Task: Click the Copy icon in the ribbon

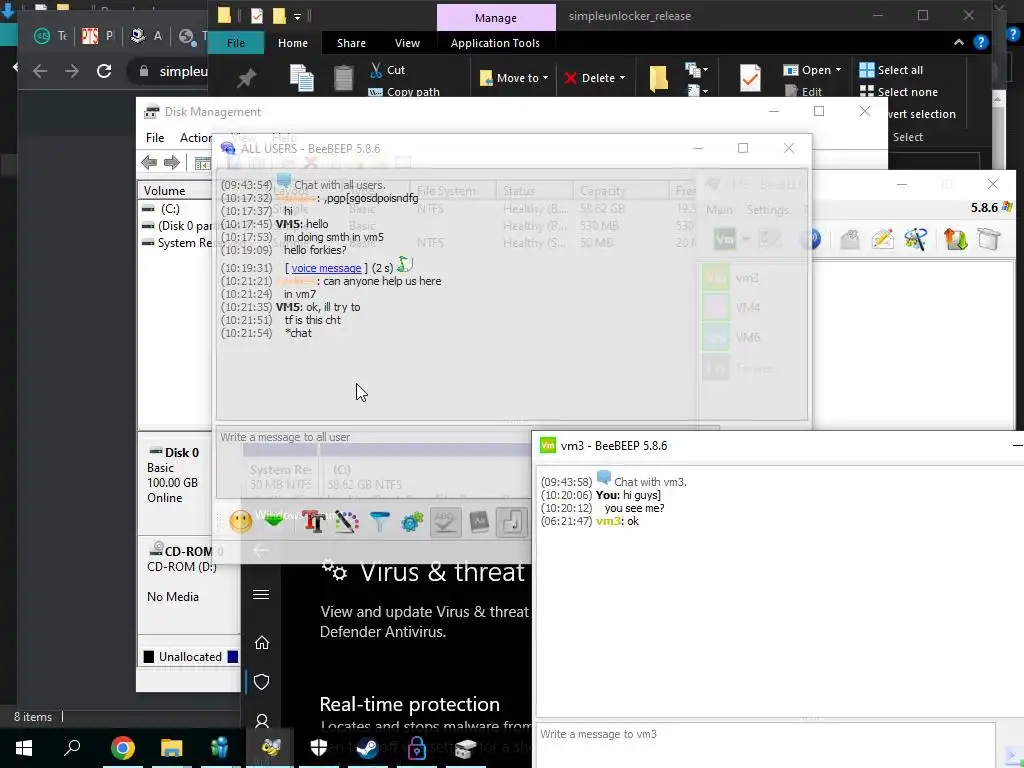Action: (302, 78)
